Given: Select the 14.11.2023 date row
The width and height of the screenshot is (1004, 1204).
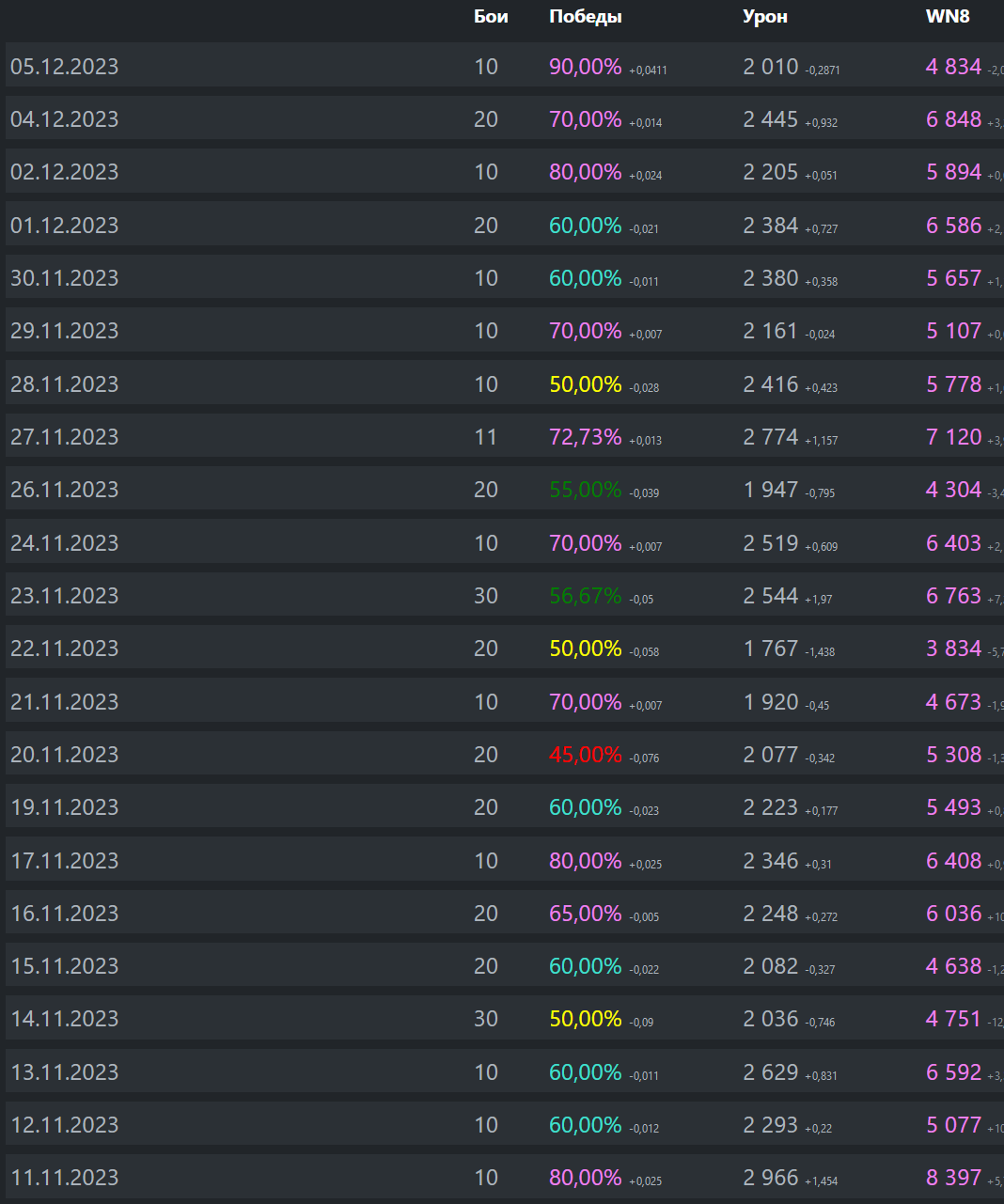Looking at the screenshot, I should [x=505, y=1018].
